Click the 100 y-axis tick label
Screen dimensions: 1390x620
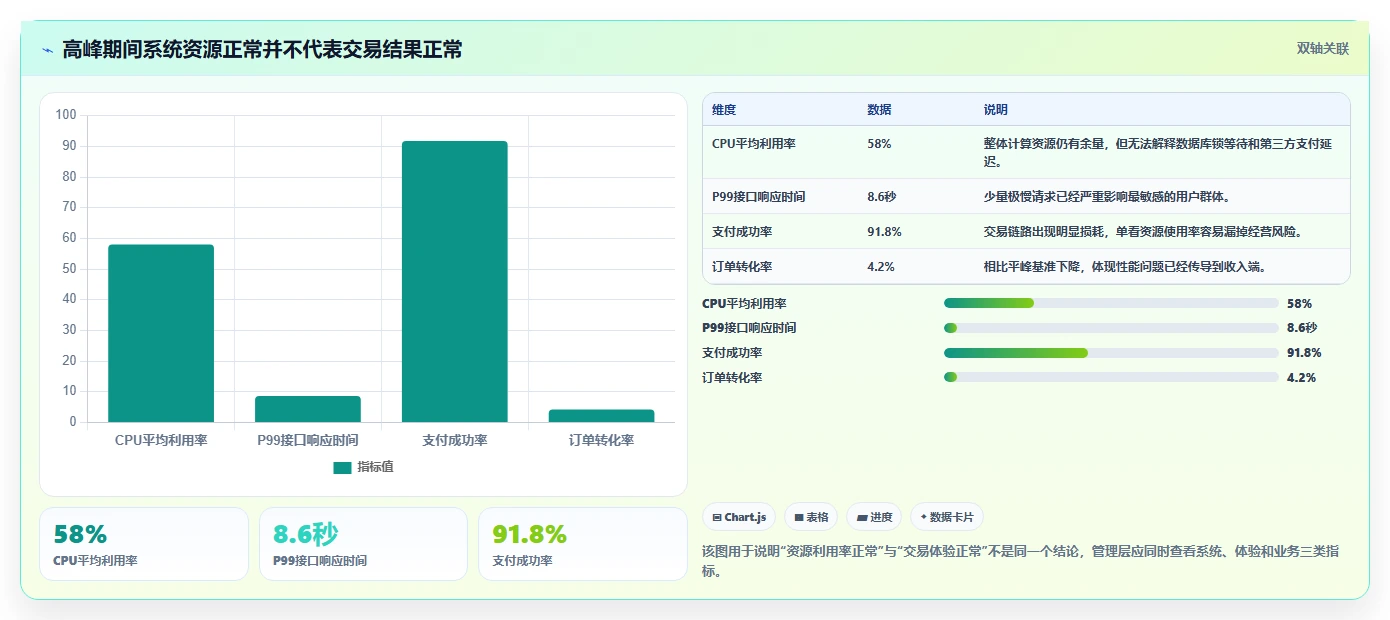click(x=66, y=115)
